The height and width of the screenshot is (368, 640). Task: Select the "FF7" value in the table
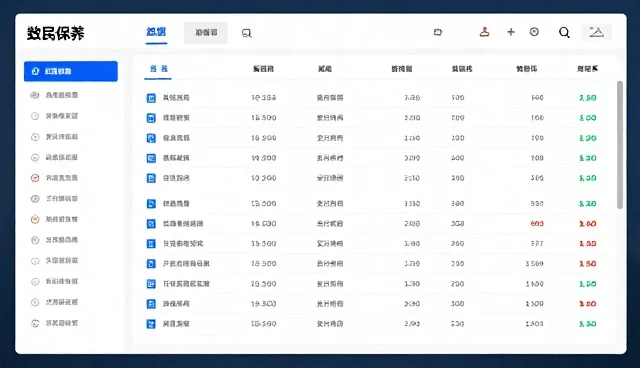click(x=537, y=244)
